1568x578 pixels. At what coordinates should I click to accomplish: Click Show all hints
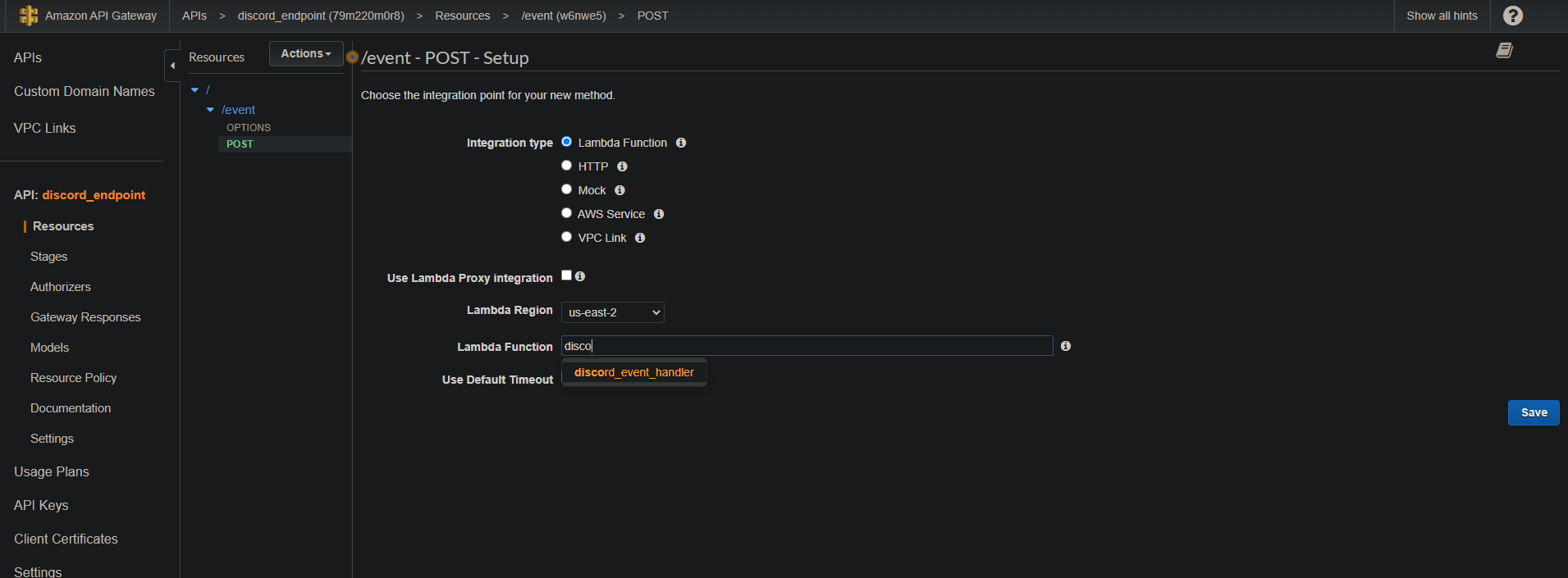[1442, 16]
